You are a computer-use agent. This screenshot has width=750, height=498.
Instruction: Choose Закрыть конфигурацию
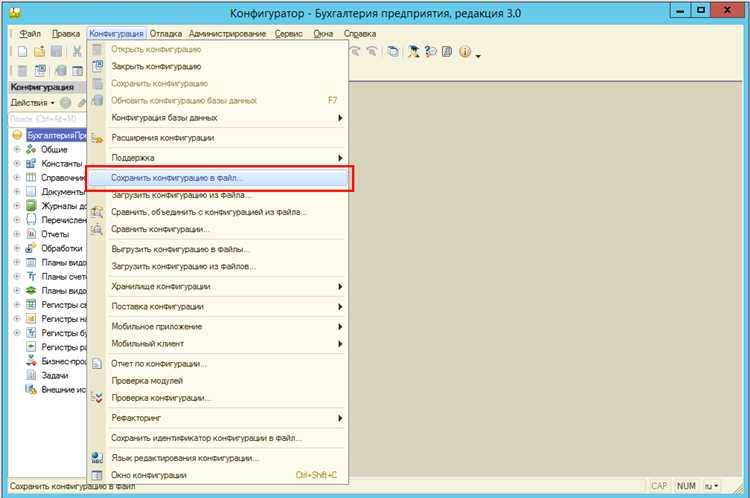[218, 66]
